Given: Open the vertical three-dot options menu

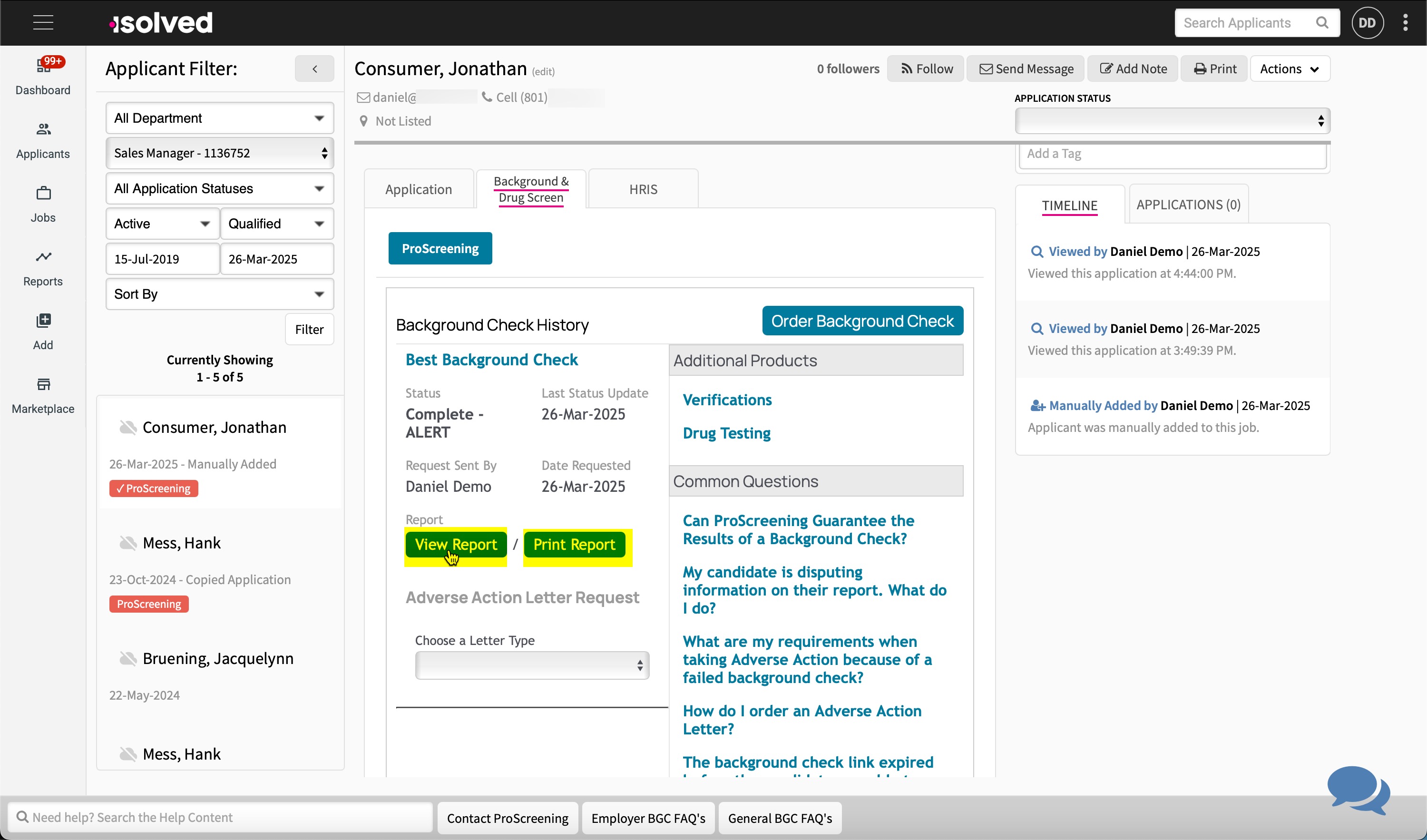Looking at the screenshot, I should (1406, 23).
